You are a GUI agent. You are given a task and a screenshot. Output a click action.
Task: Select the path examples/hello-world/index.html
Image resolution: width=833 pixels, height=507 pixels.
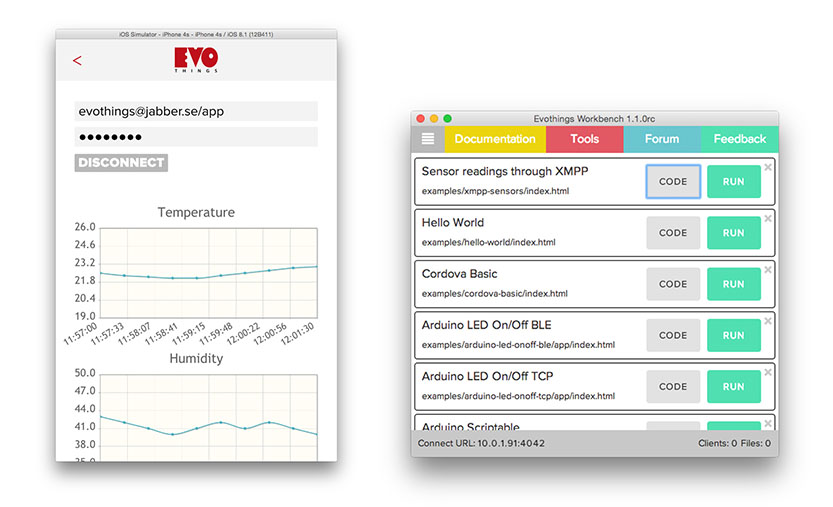(x=488, y=242)
